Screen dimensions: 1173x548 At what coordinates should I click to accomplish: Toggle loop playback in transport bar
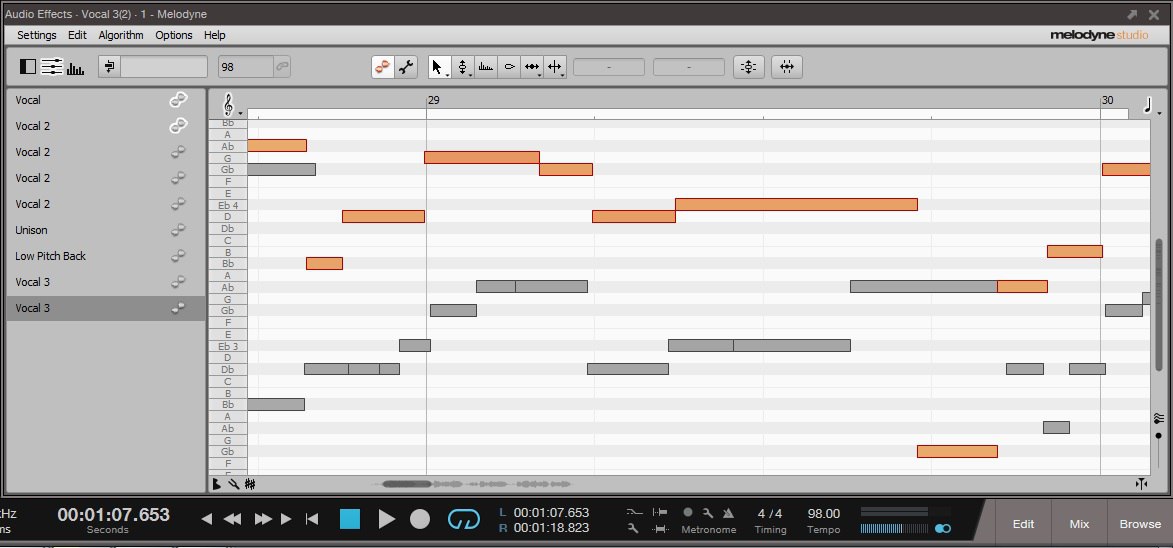(464, 519)
